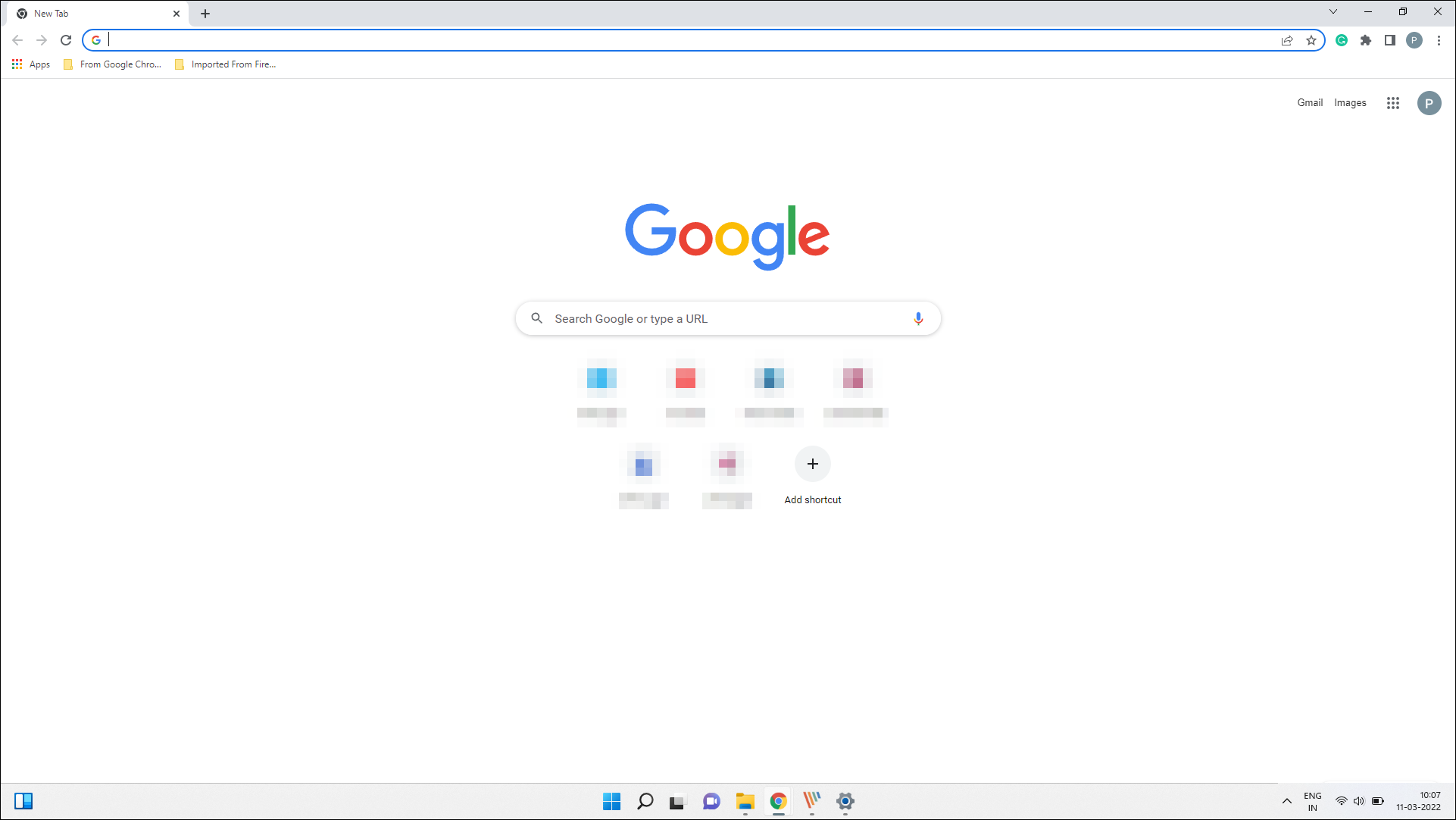Click the browser profile avatar

1414,40
